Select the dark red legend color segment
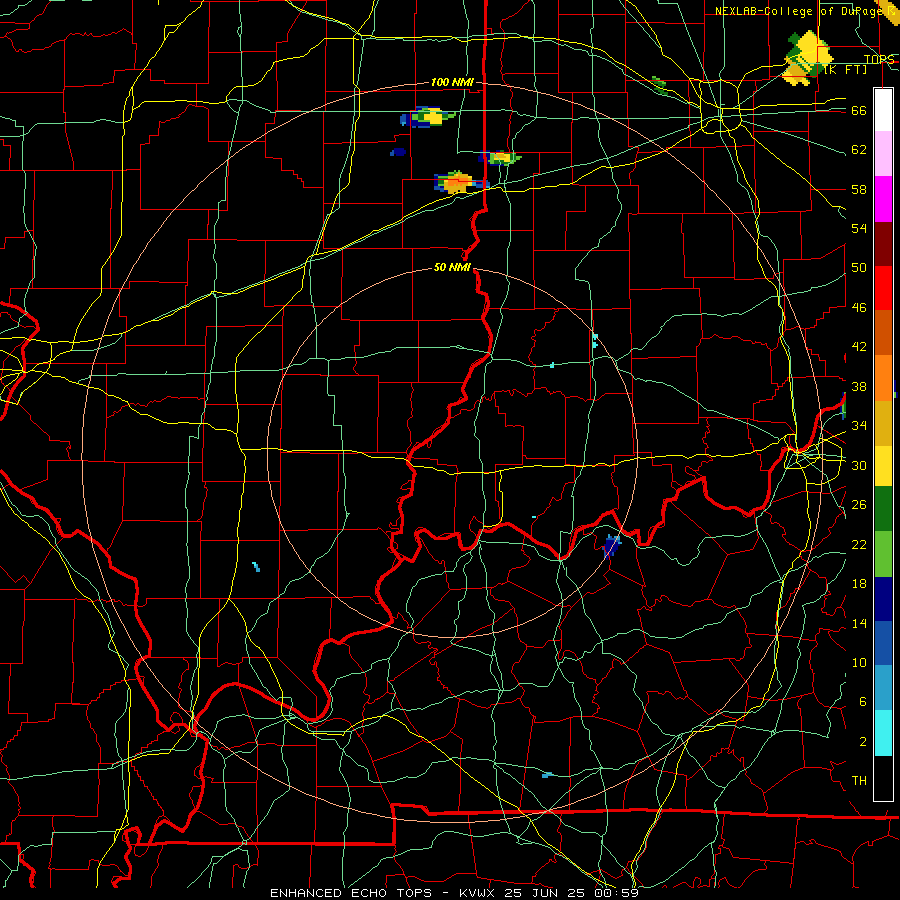900x900 pixels. (883, 244)
